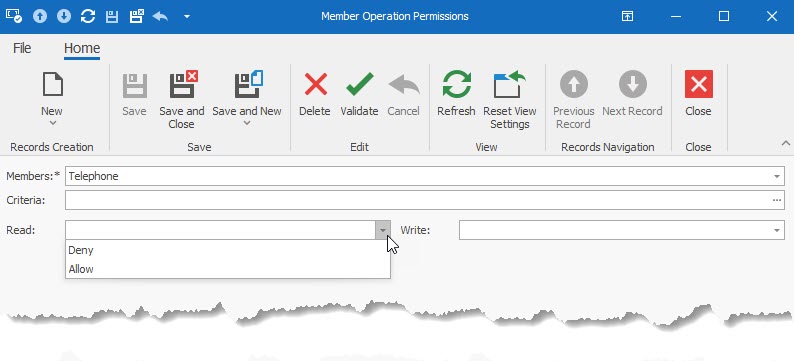Image resolution: width=794 pixels, height=361 pixels.
Task: Click the quick access undo arrow
Action: click(x=160, y=16)
